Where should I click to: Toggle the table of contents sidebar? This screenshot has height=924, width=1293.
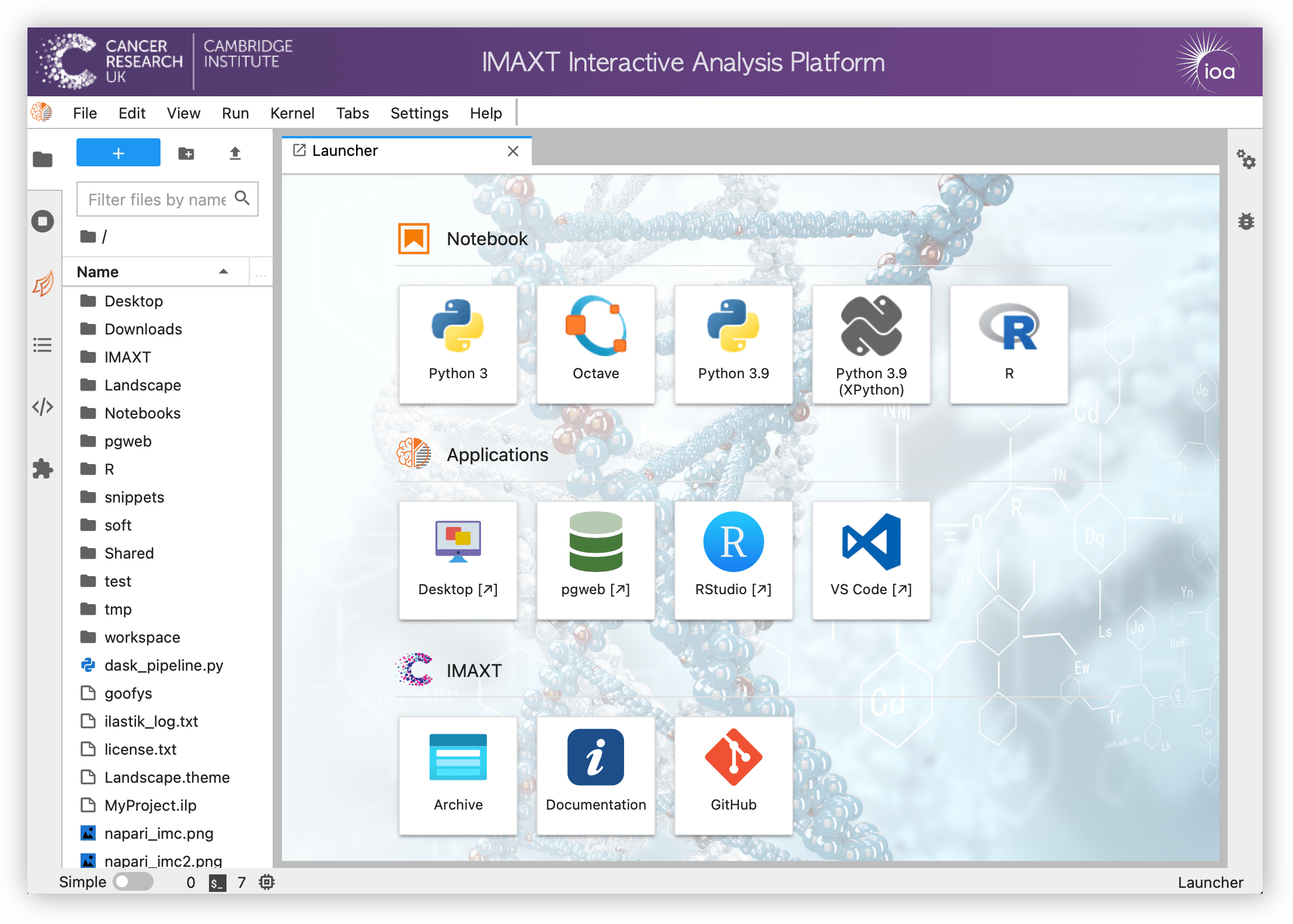(x=43, y=345)
